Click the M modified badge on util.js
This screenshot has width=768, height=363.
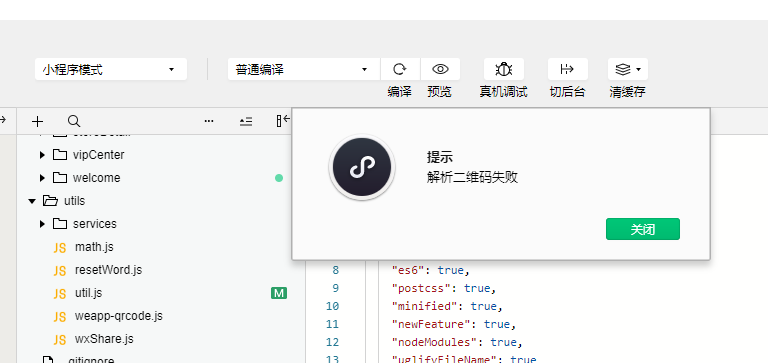click(x=279, y=293)
